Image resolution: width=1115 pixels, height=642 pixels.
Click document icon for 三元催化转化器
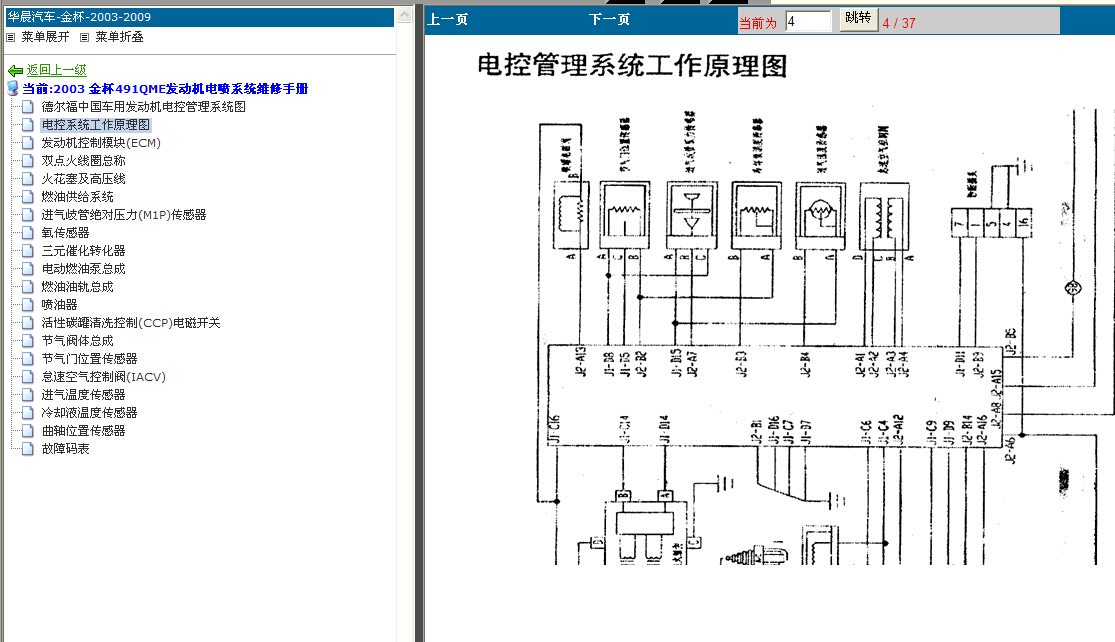pyautogui.click(x=28, y=251)
